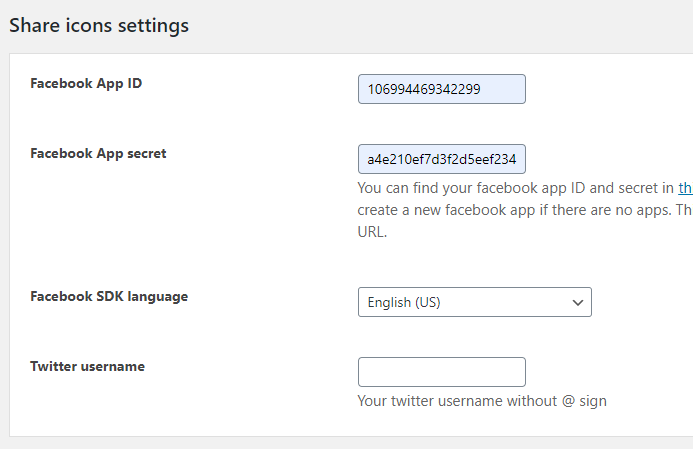693x449 pixels.
Task: Click the 'Facebook App ID' label
Action: (x=86, y=83)
